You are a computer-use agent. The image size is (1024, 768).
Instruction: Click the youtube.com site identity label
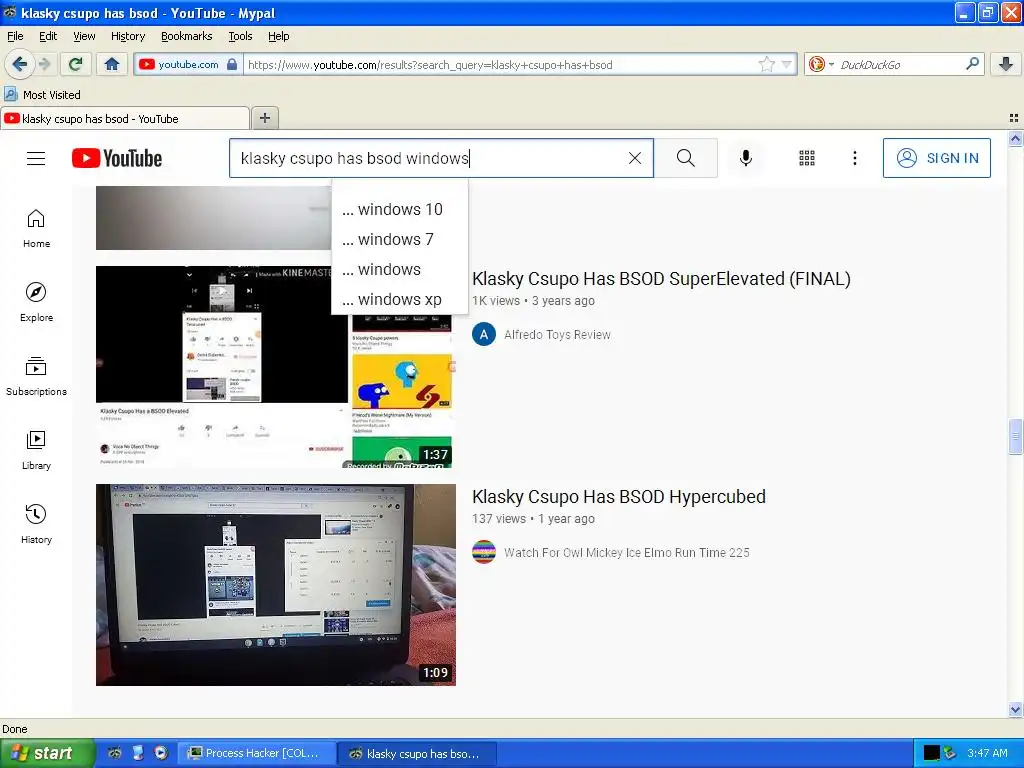tap(188, 65)
